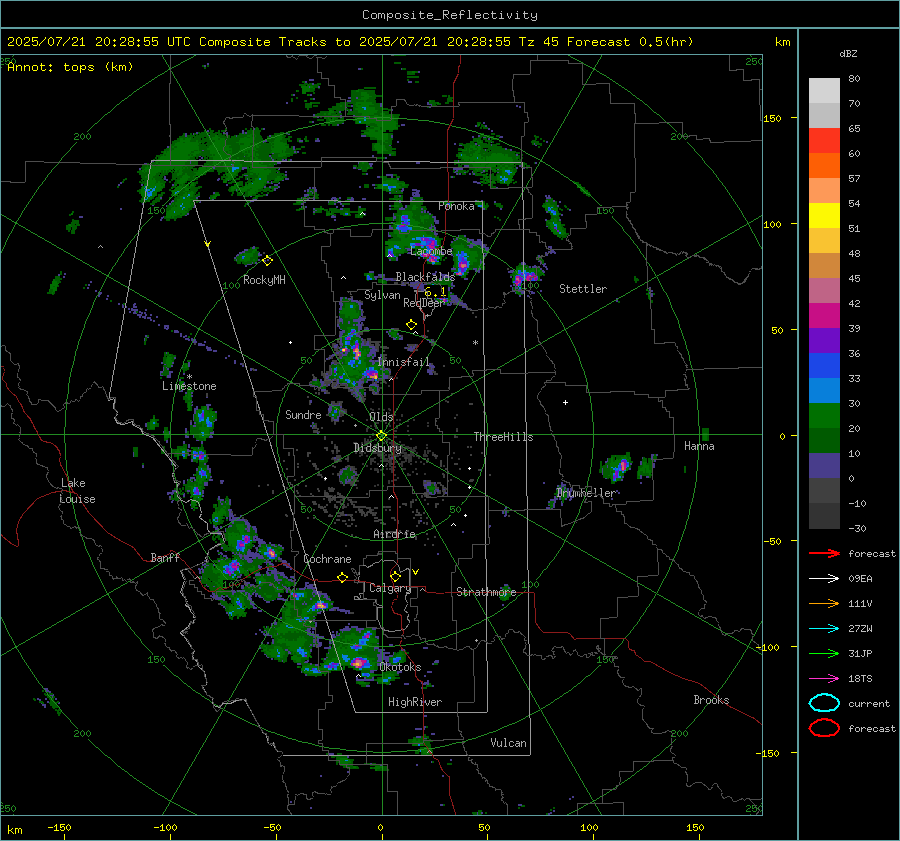Click the Lacombe city label

431,251
